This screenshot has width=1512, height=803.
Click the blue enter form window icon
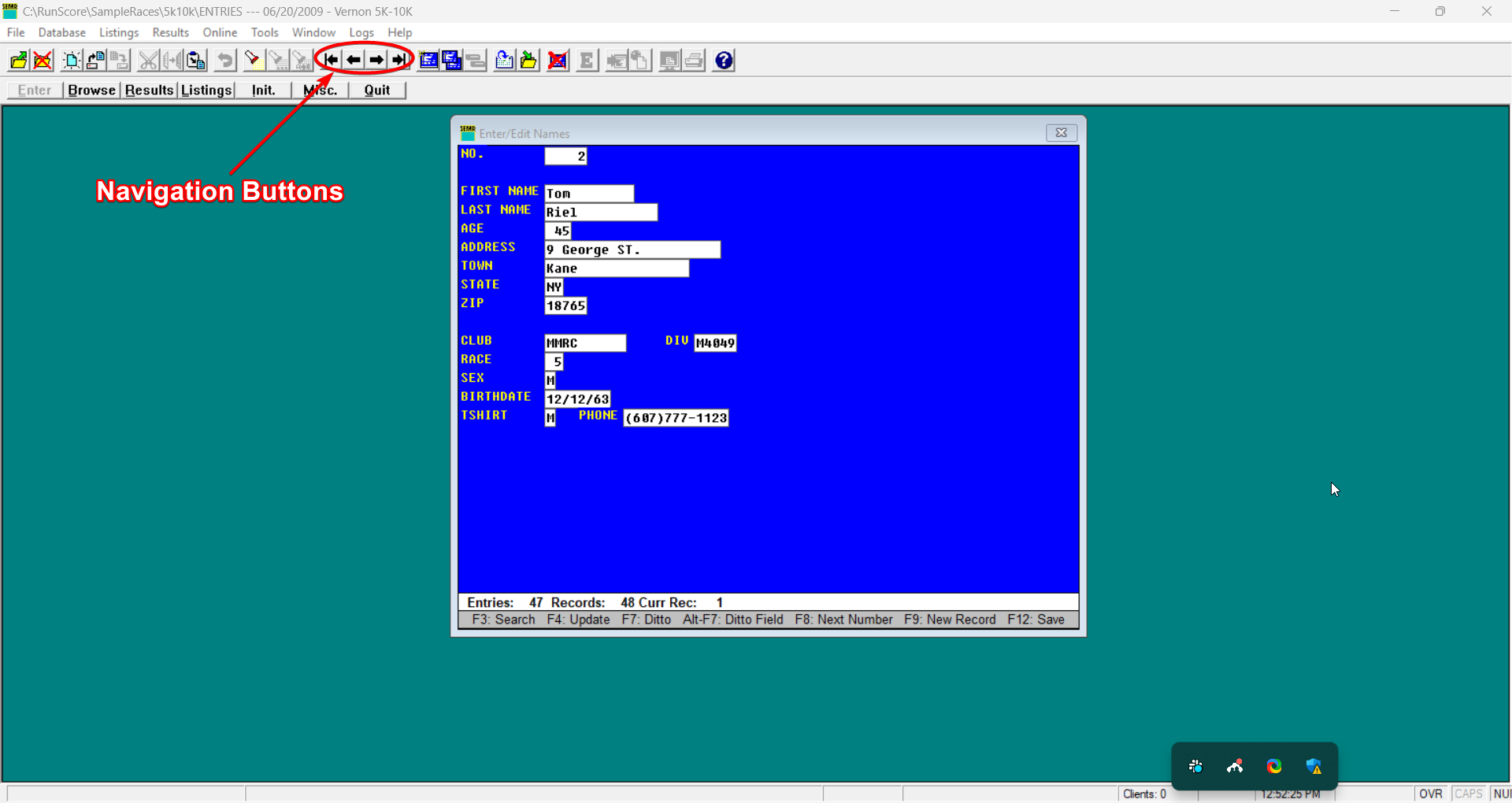coord(428,61)
